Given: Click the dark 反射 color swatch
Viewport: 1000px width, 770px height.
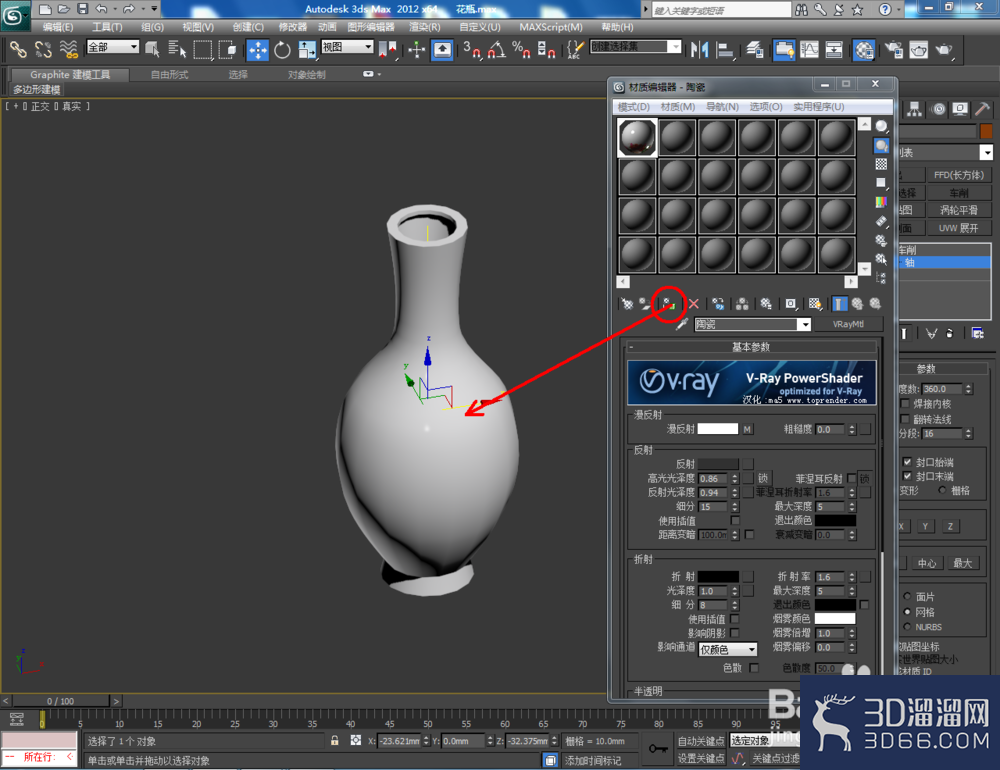Looking at the screenshot, I should click(x=717, y=464).
